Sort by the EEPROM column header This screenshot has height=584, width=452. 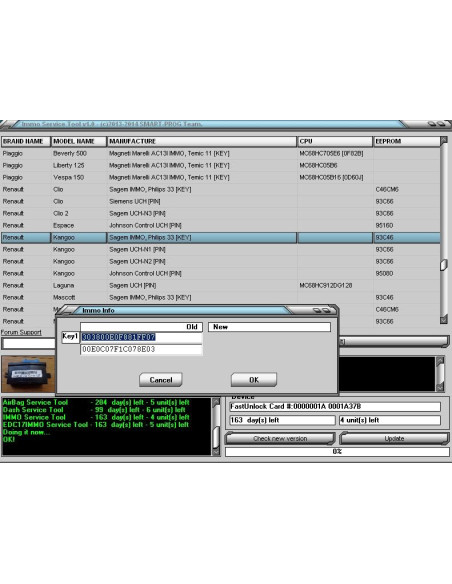point(407,142)
